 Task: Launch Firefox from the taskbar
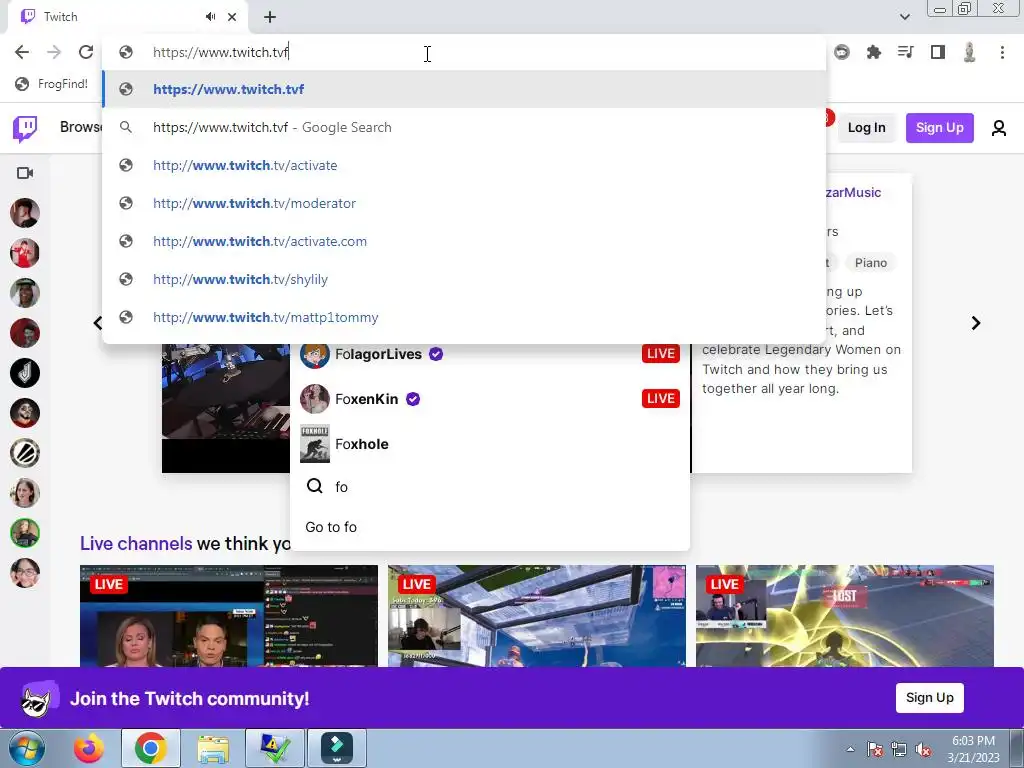point(88,748)
